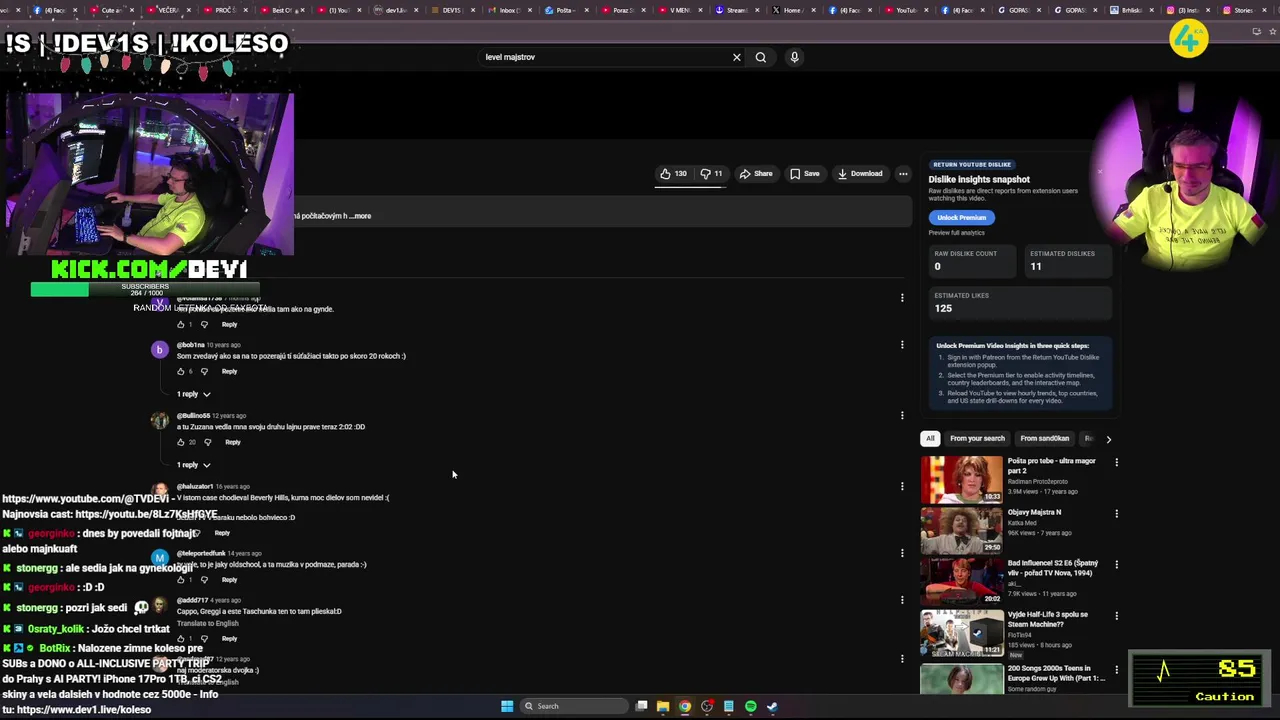Open menu for the @bob1na comment

coord(902,345)
